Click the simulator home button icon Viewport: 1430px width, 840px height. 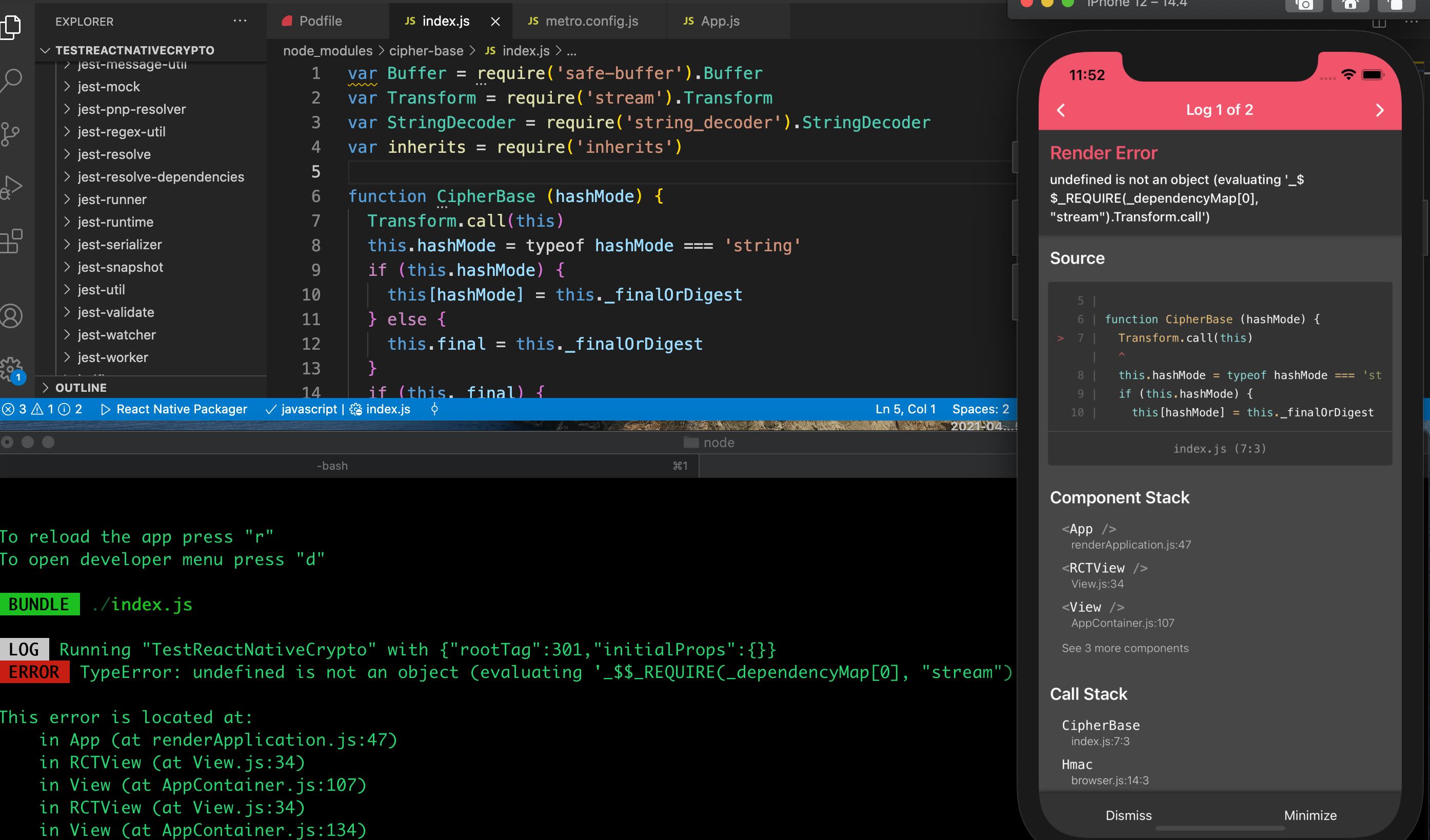(1350, 5)
